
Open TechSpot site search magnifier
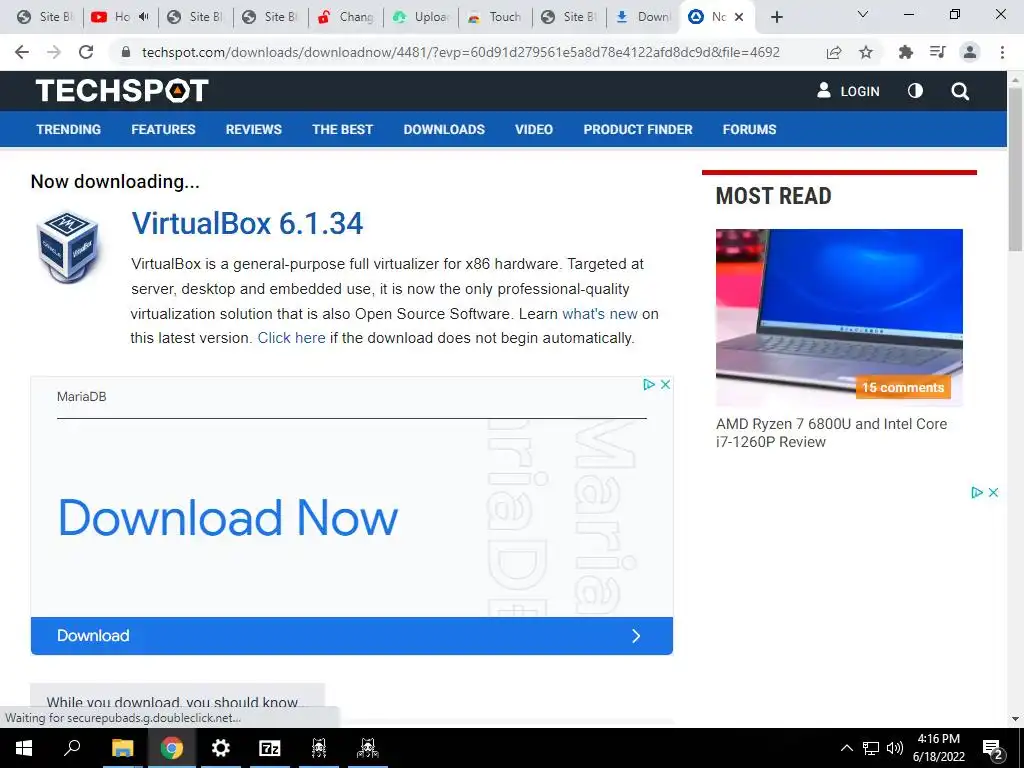tap(960, 91)
